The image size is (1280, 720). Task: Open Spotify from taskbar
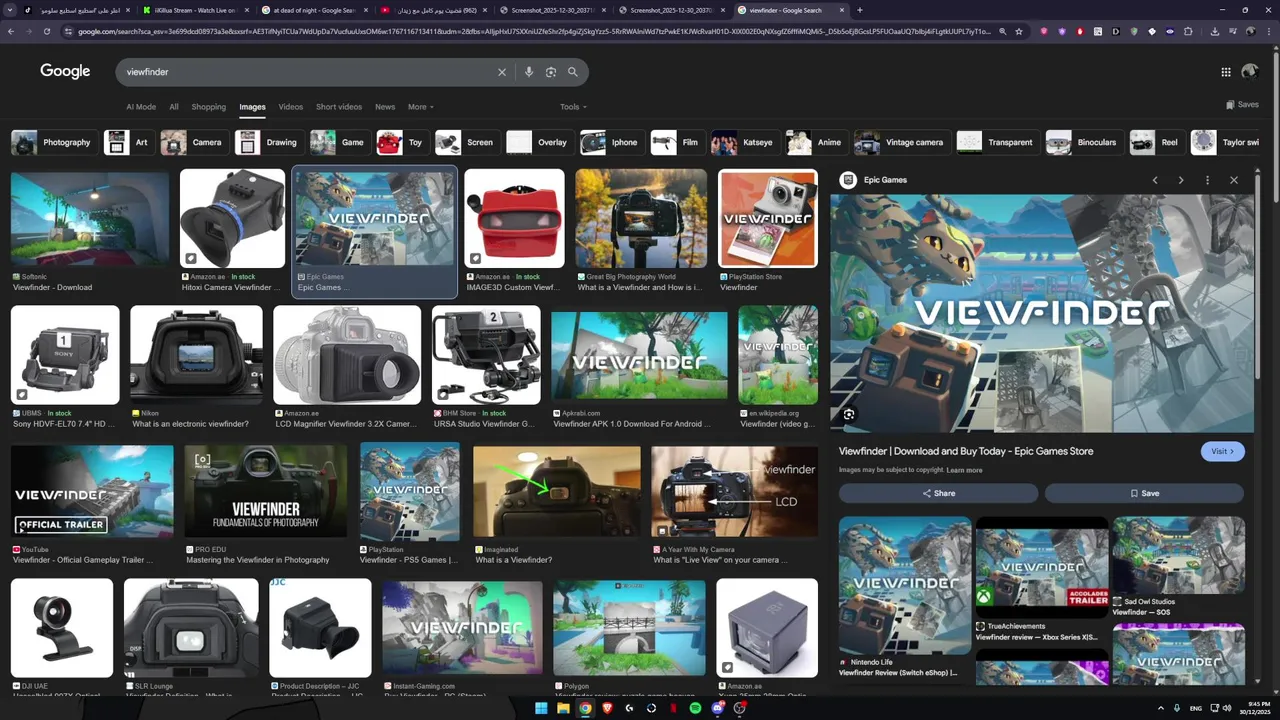click(695, 708)
